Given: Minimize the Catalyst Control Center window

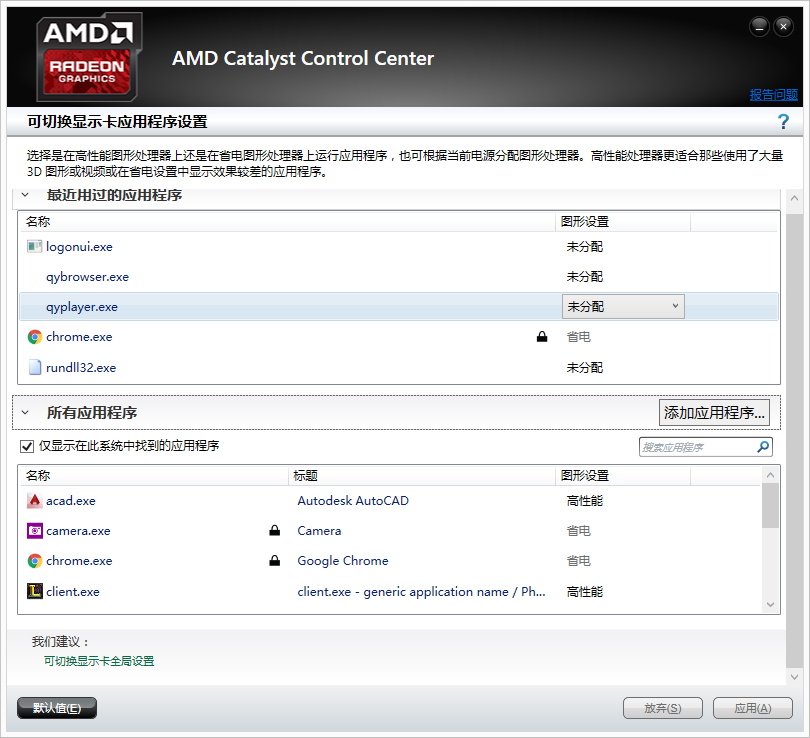Looking at the screenshot, I should 759,26.
